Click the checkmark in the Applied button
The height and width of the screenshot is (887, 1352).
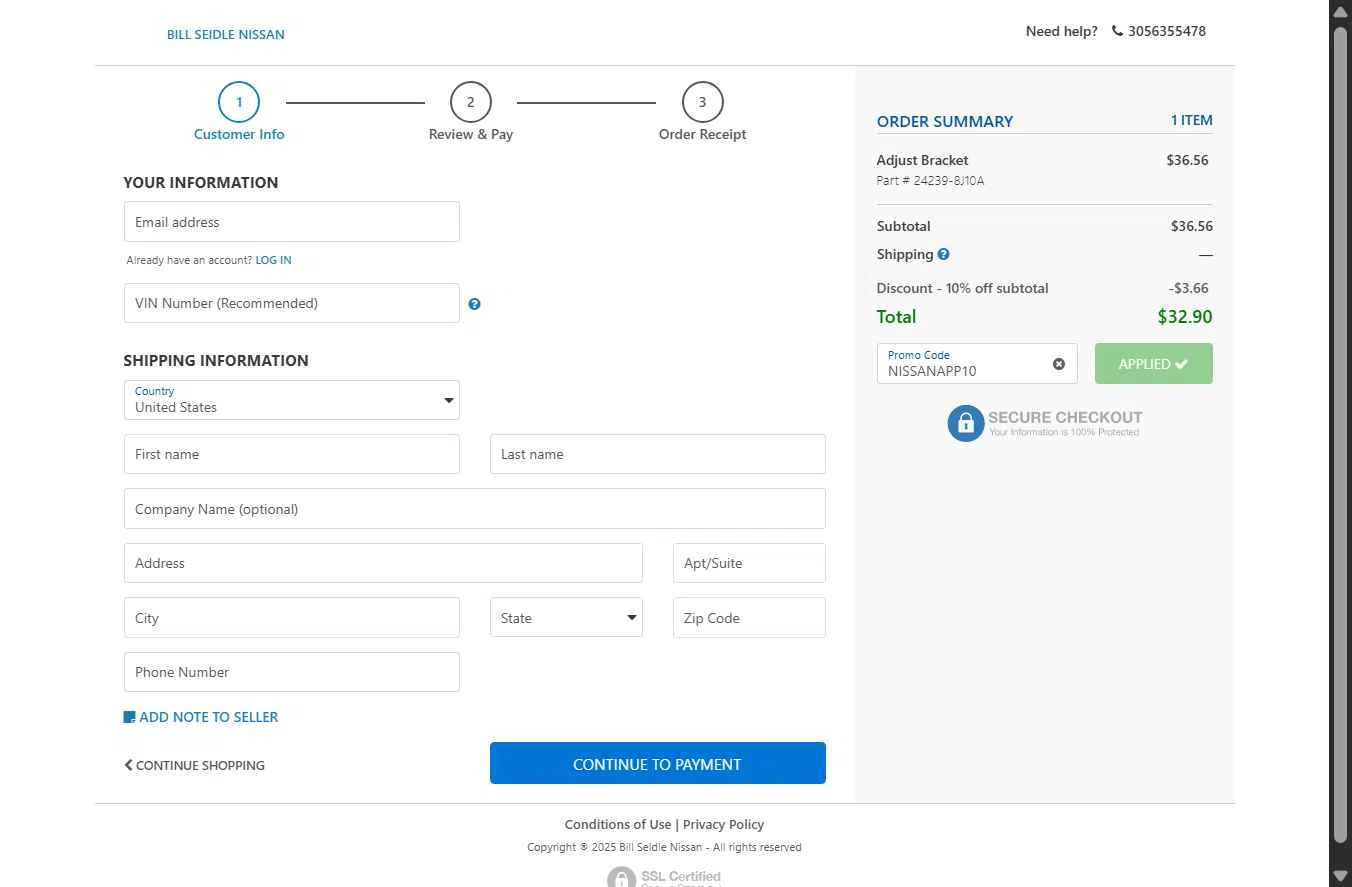point(1182,364)
